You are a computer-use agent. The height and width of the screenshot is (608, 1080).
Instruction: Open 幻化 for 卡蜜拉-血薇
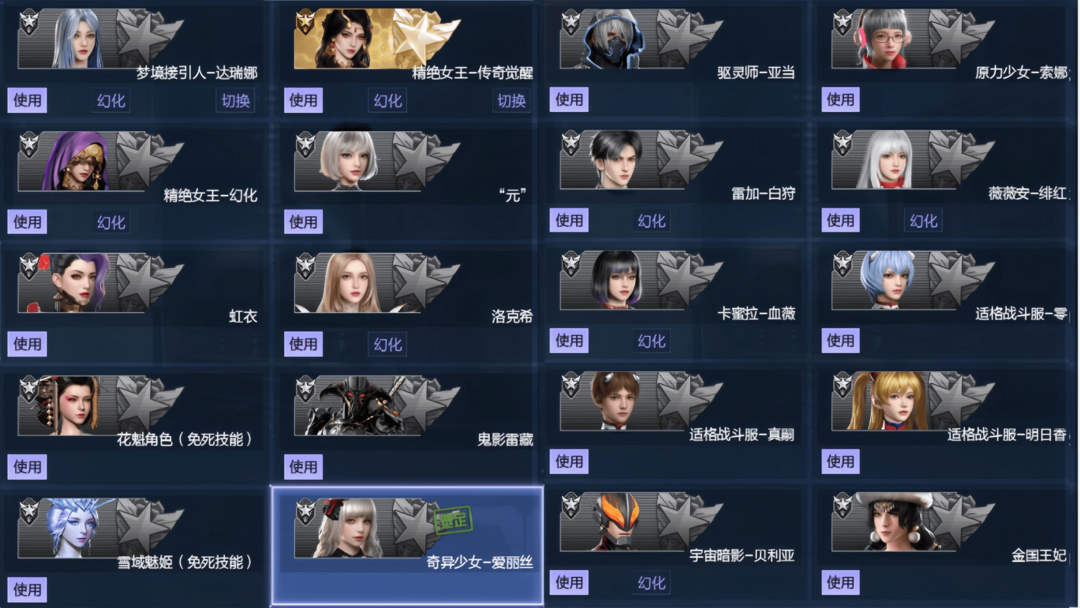(651, 340)
